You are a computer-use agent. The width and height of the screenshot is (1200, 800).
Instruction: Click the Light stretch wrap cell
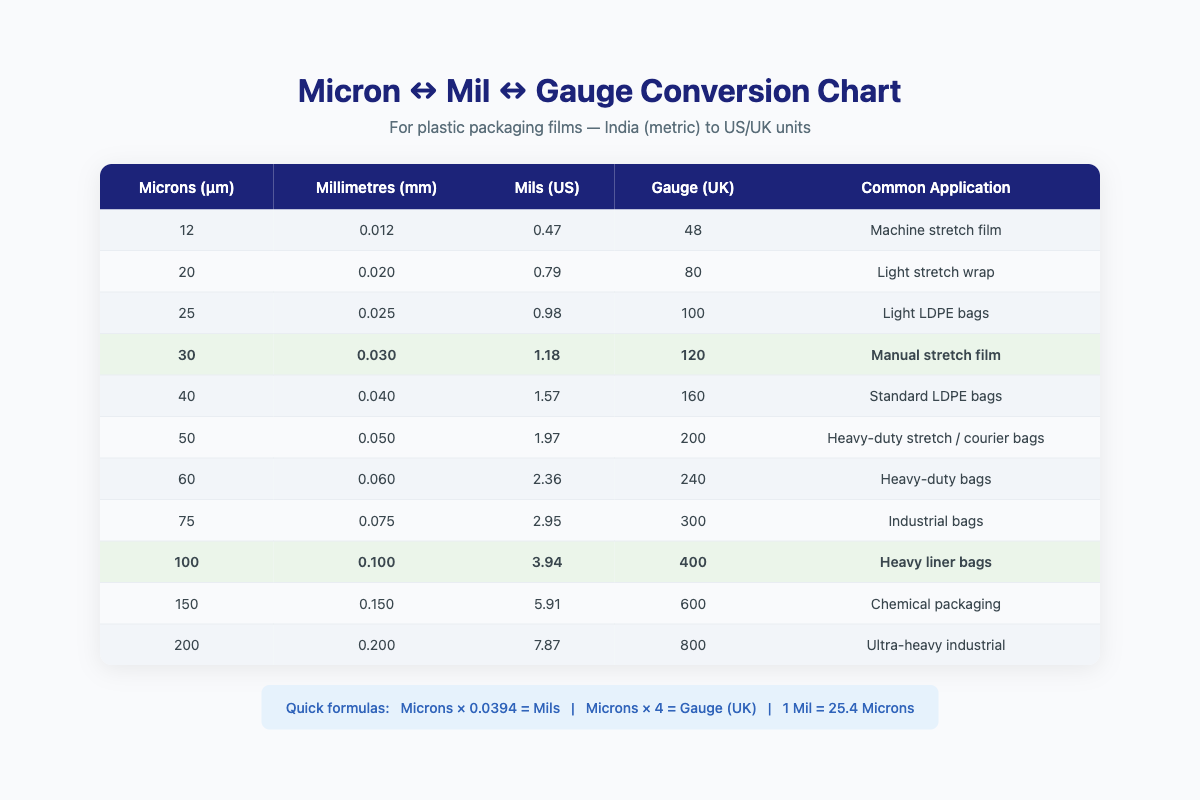click(936, 272)
